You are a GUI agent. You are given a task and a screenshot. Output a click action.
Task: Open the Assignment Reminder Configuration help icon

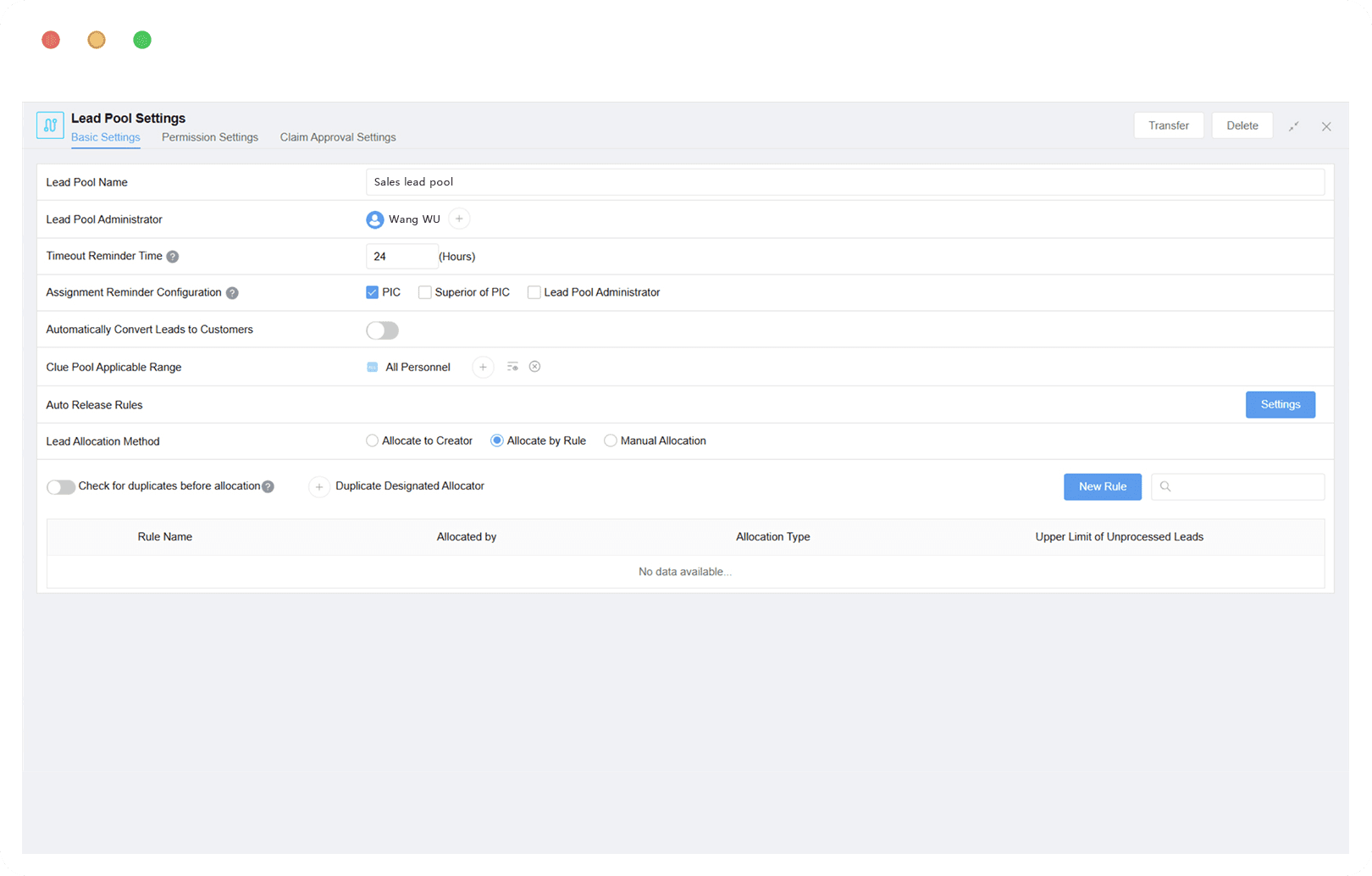click(x=232, y=293)
